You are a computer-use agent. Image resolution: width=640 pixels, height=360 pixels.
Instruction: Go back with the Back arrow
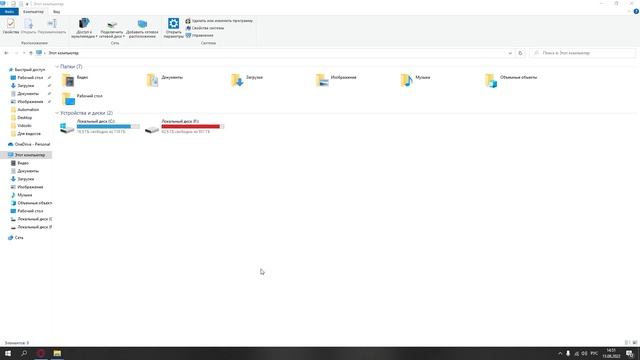tap(6, 53)
